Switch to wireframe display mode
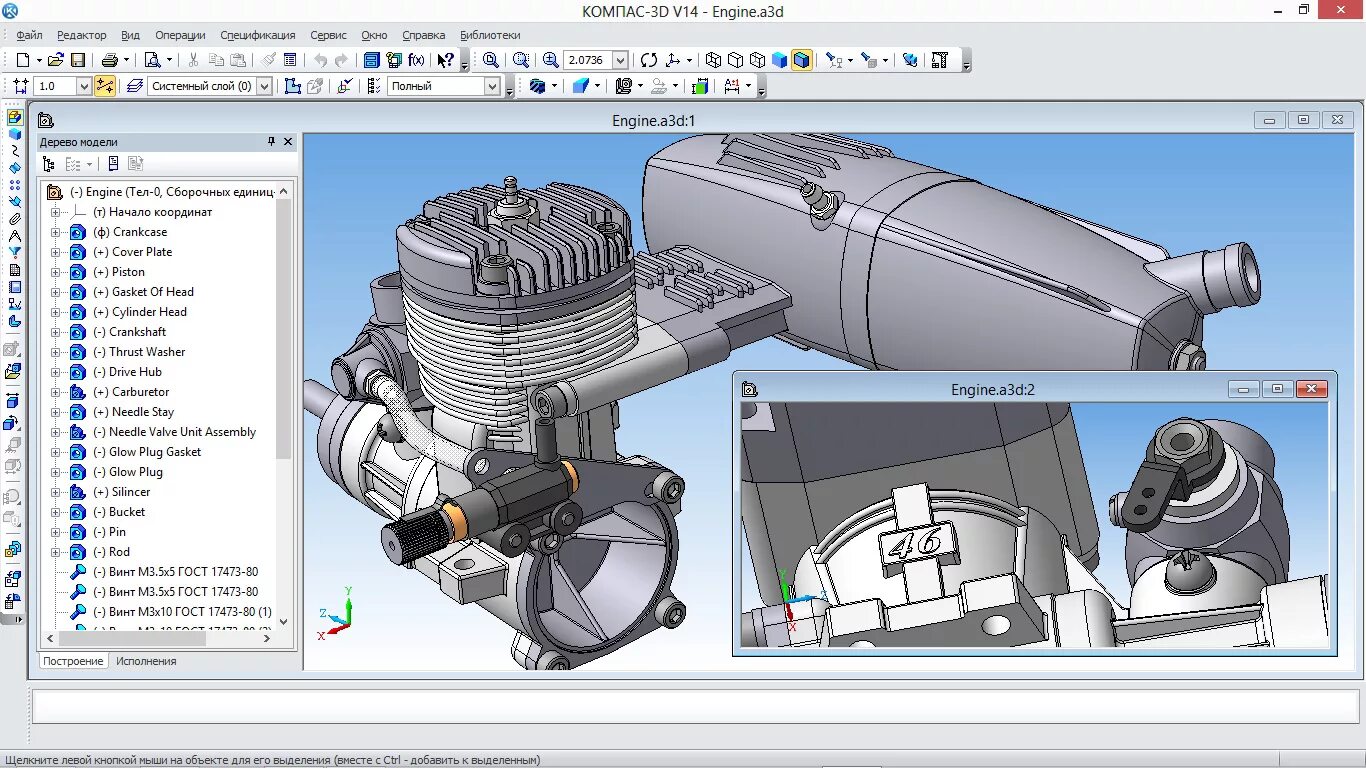Image resolution: width=1366 pixels, height=768 pixels. [714, 60]
